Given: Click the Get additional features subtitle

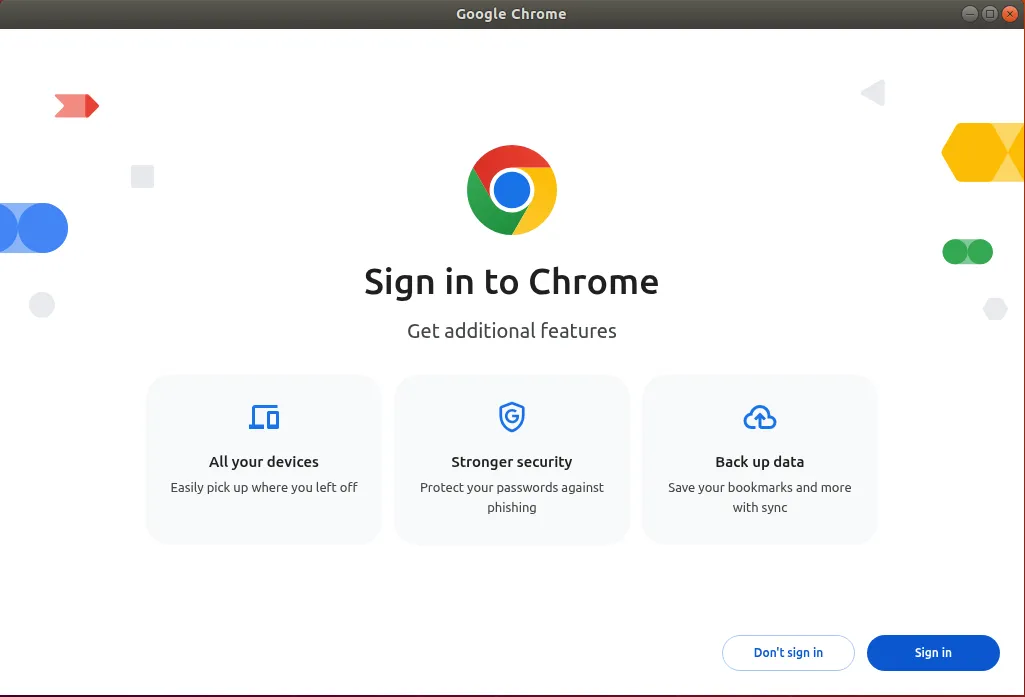Looking at the screenshot, I should pos(511,330).
